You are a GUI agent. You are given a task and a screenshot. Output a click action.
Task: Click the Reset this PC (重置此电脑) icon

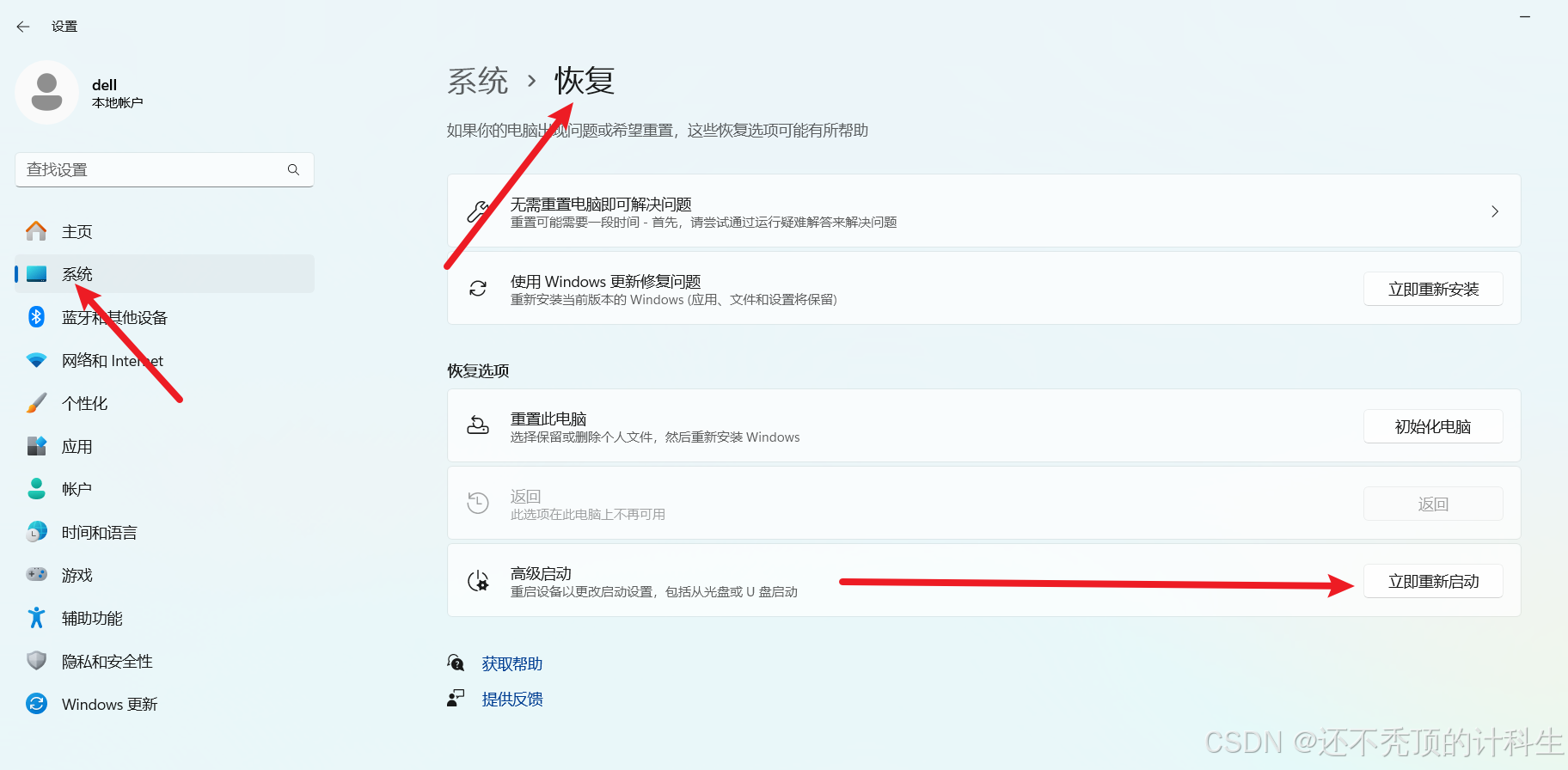478,425
